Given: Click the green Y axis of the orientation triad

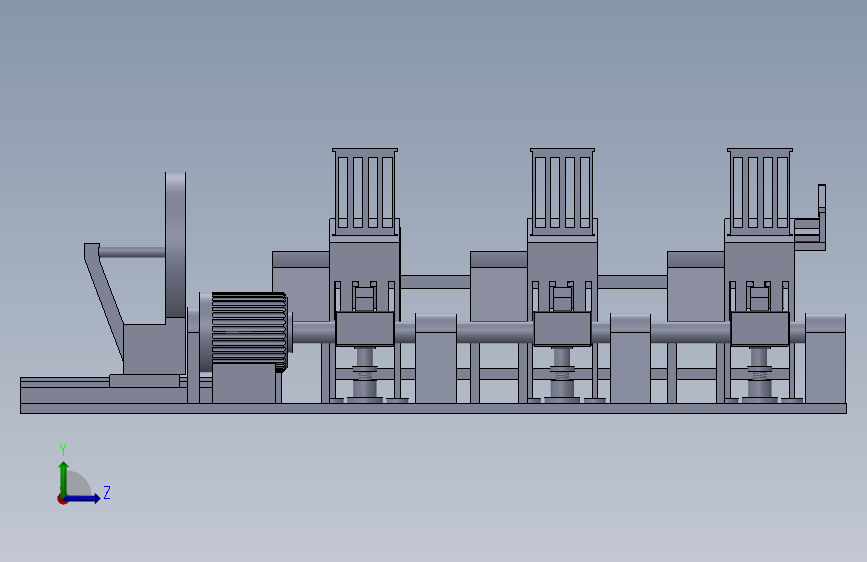Looking at the screenshot, I should point(64,478).
